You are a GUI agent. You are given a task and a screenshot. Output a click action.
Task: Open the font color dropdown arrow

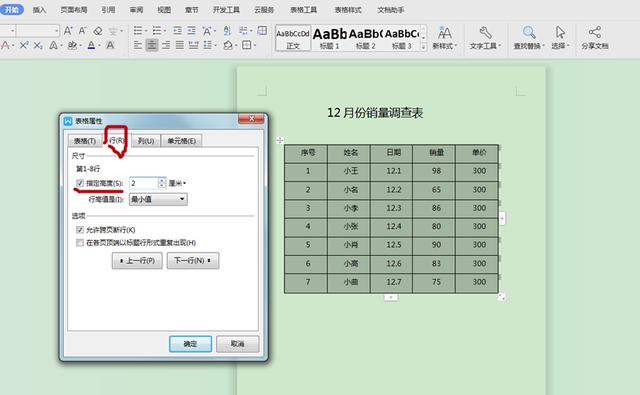point(99,45)
